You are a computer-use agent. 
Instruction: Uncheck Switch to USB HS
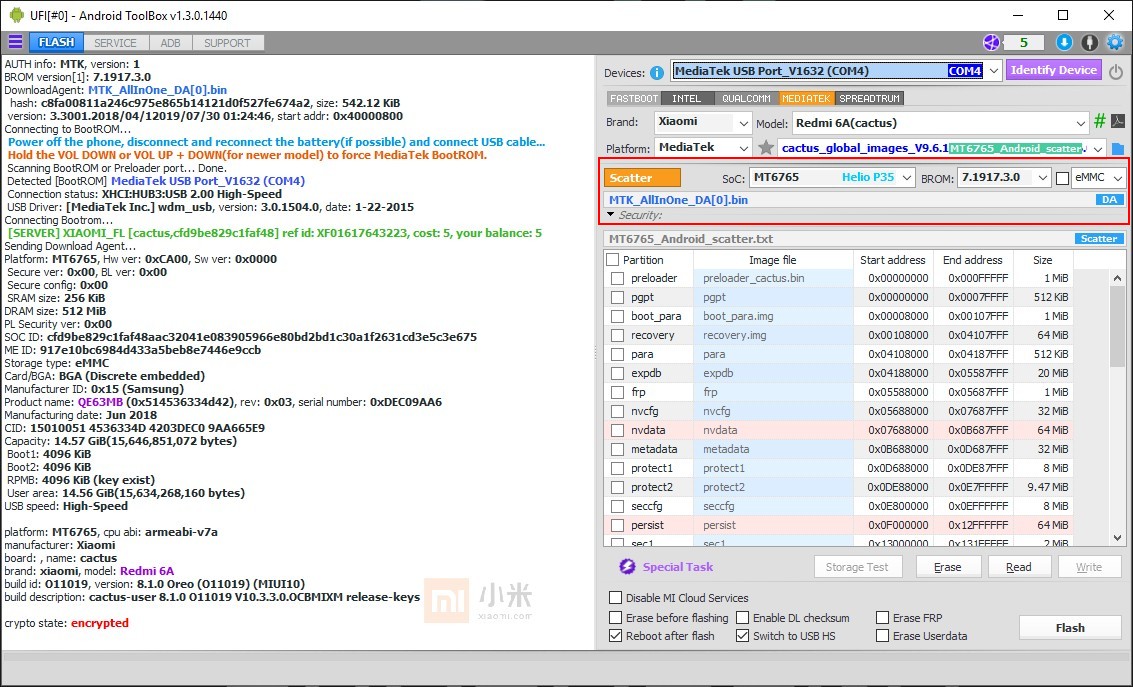point(742,636)
